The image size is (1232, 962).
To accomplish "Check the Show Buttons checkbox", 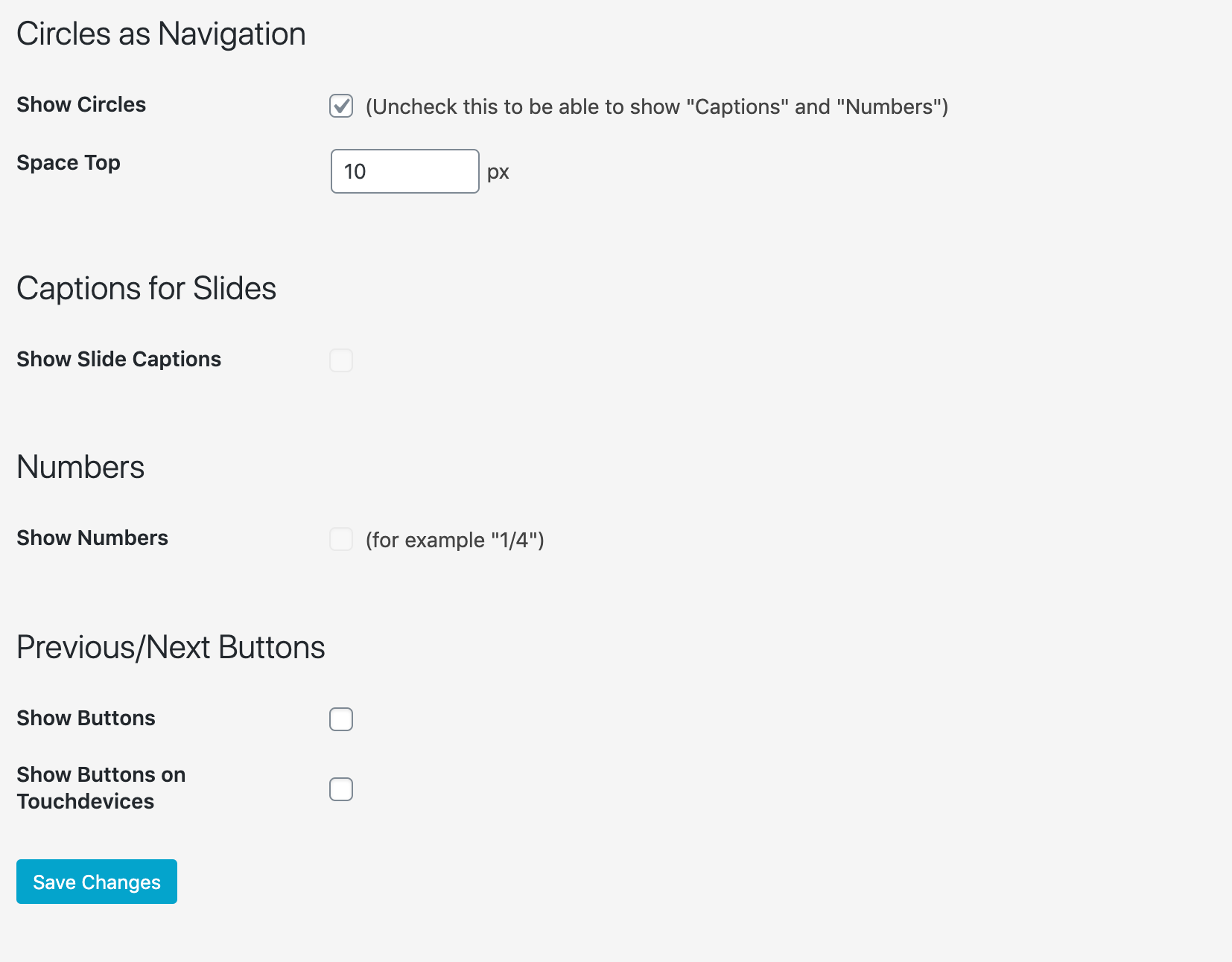I will click(x=341, y=719).
